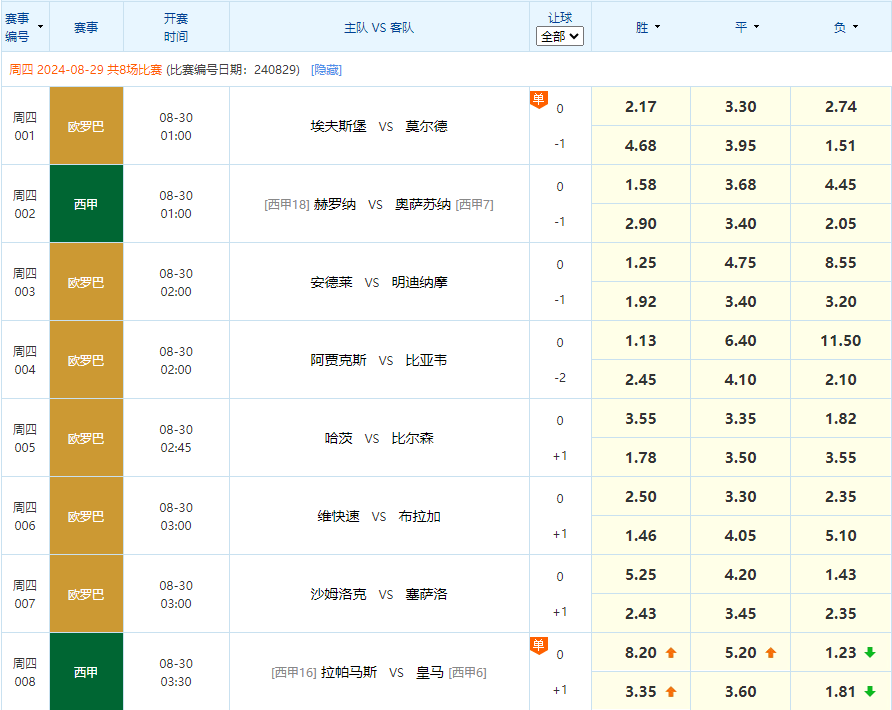The width and height of the screenshot is (892, 710).
Task: Select win odds 1.58 for 赫罗纳 vs 奥萨苏纳
Action: [x=641, y=184]
